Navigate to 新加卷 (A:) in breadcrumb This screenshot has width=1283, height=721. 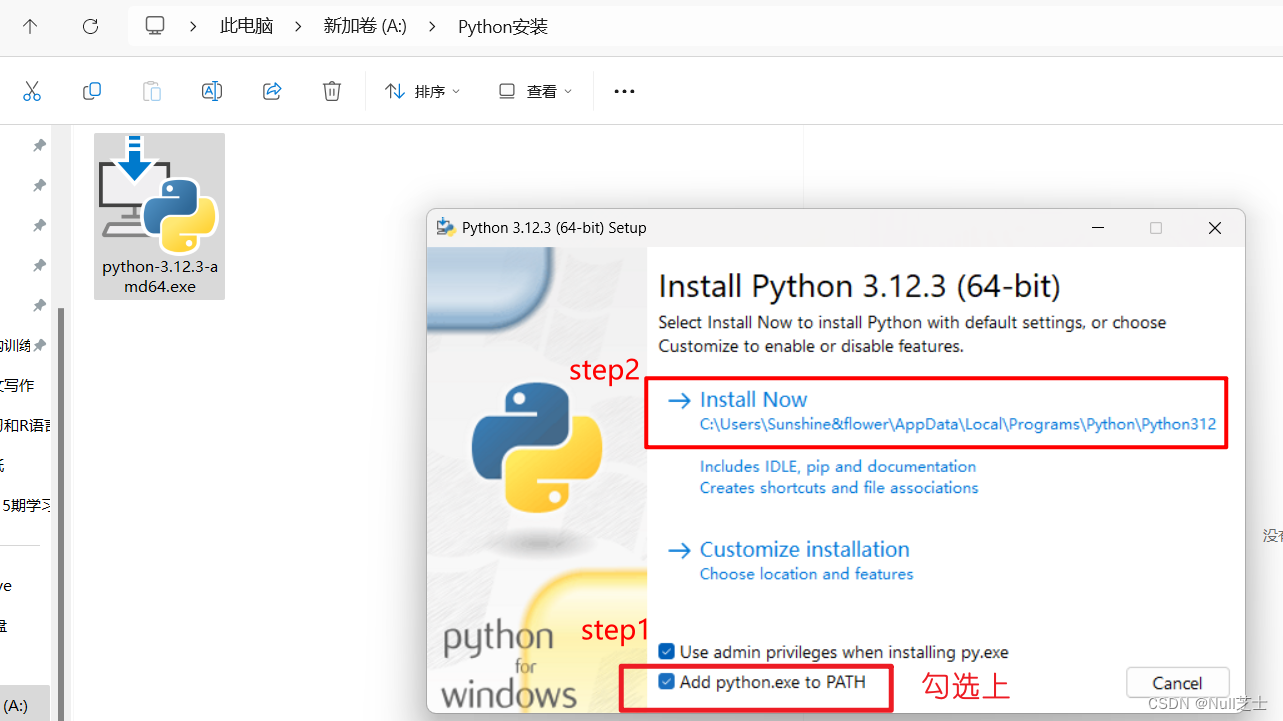365,27
